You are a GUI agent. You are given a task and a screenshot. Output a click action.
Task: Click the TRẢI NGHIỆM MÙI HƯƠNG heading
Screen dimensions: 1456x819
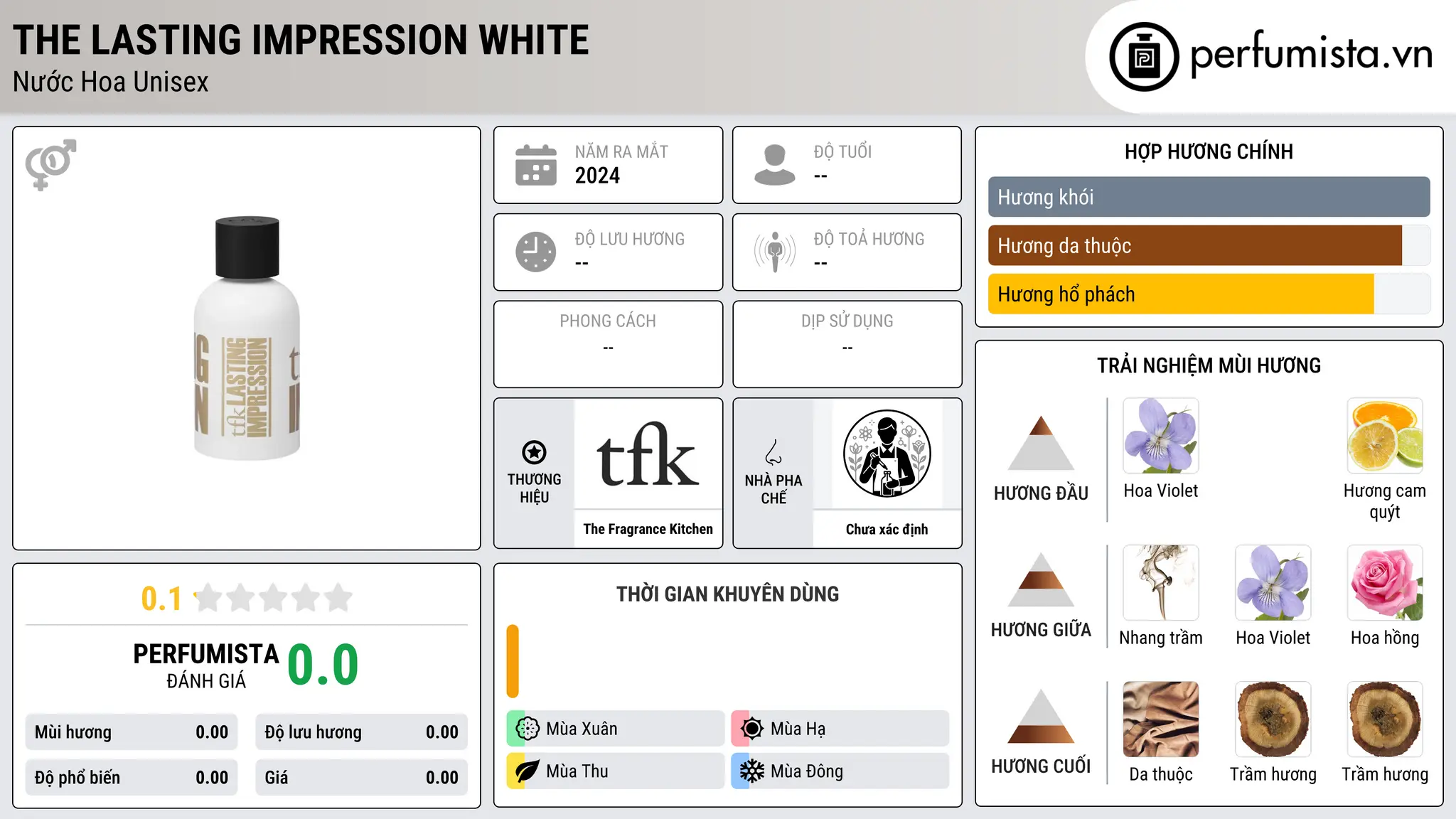coord(1209,365)
